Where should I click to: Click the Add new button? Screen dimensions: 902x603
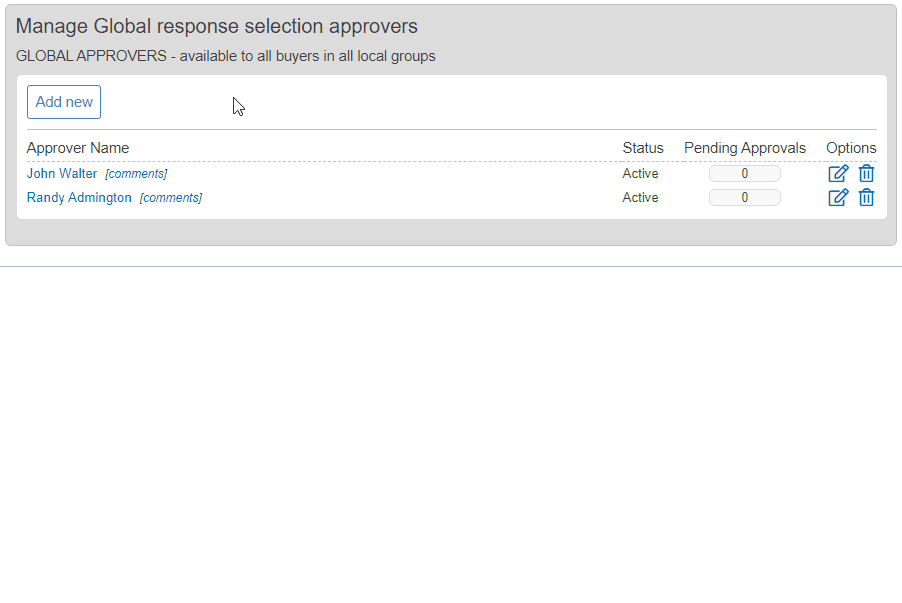(x=64, y=102)
